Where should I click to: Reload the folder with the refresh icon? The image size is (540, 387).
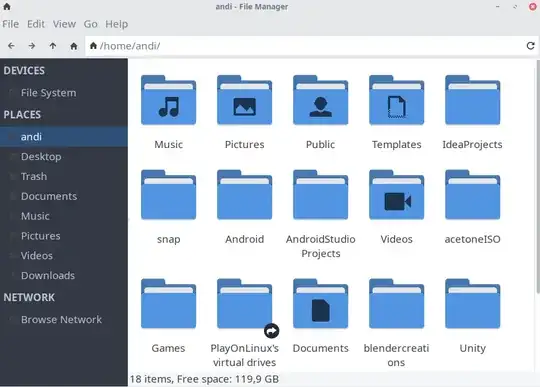coord(530,45)
